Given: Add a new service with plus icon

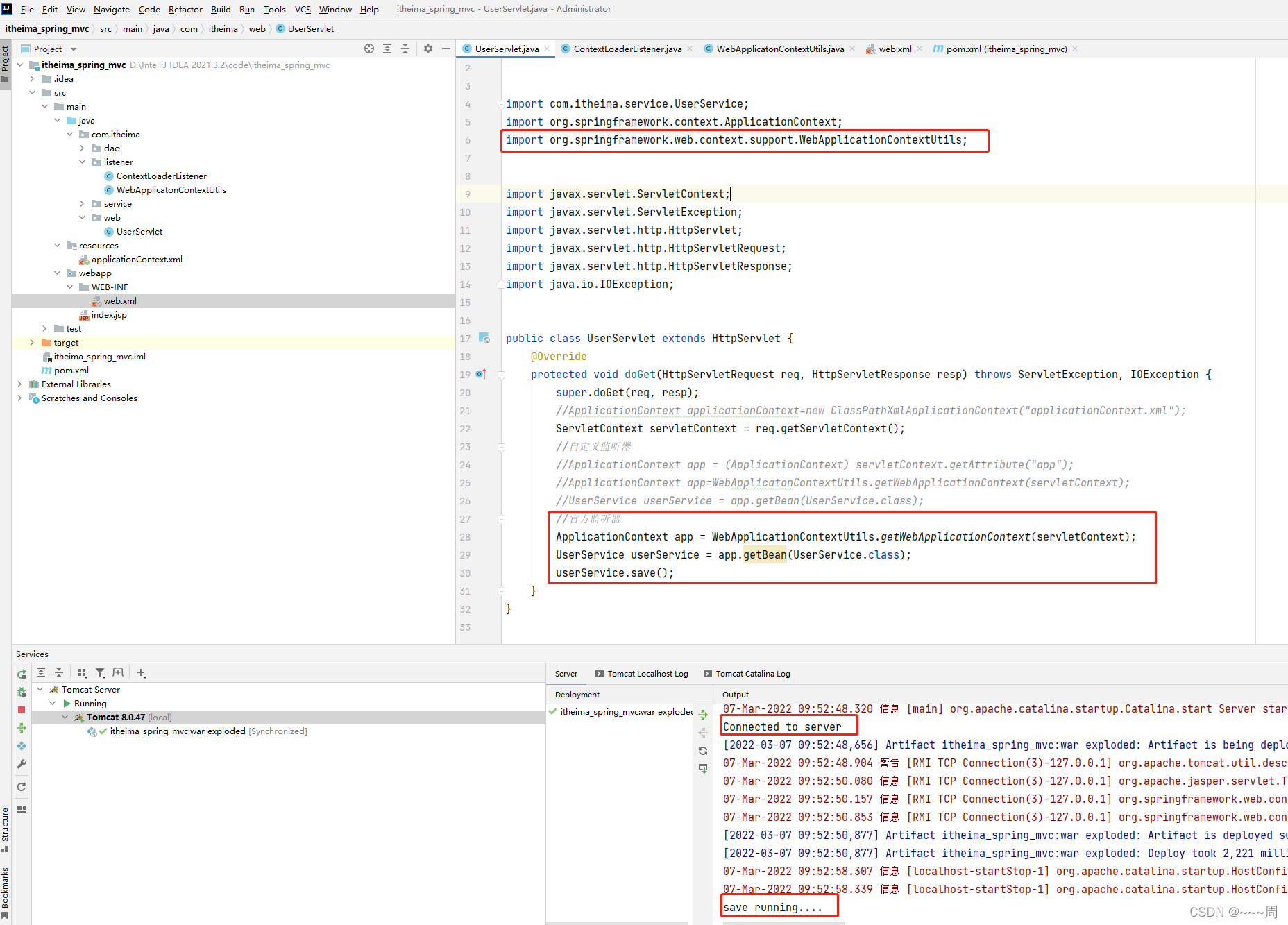Looking at the screenshot, I should click(x=142, y=672).
